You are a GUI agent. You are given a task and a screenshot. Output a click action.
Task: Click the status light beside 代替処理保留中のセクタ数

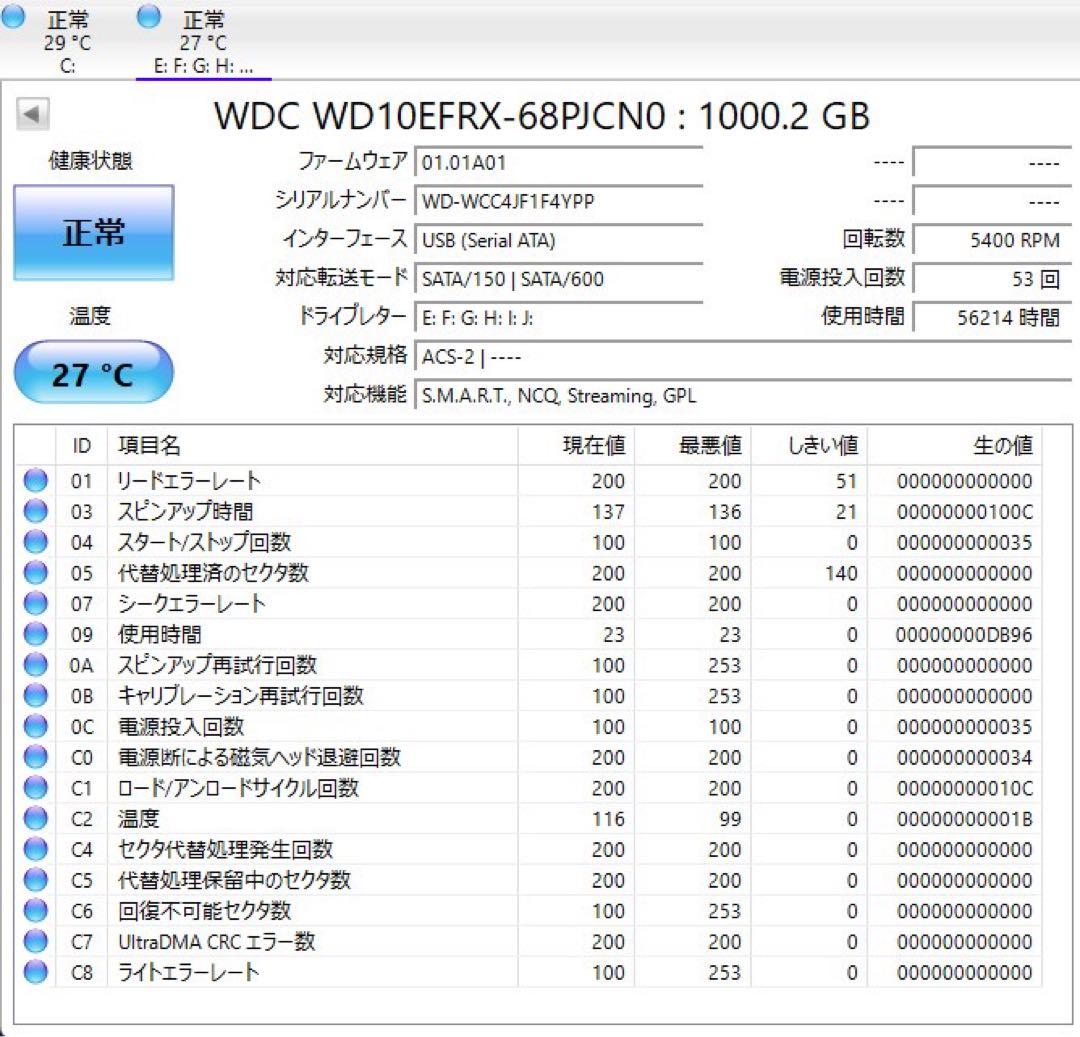pos(35,880)
